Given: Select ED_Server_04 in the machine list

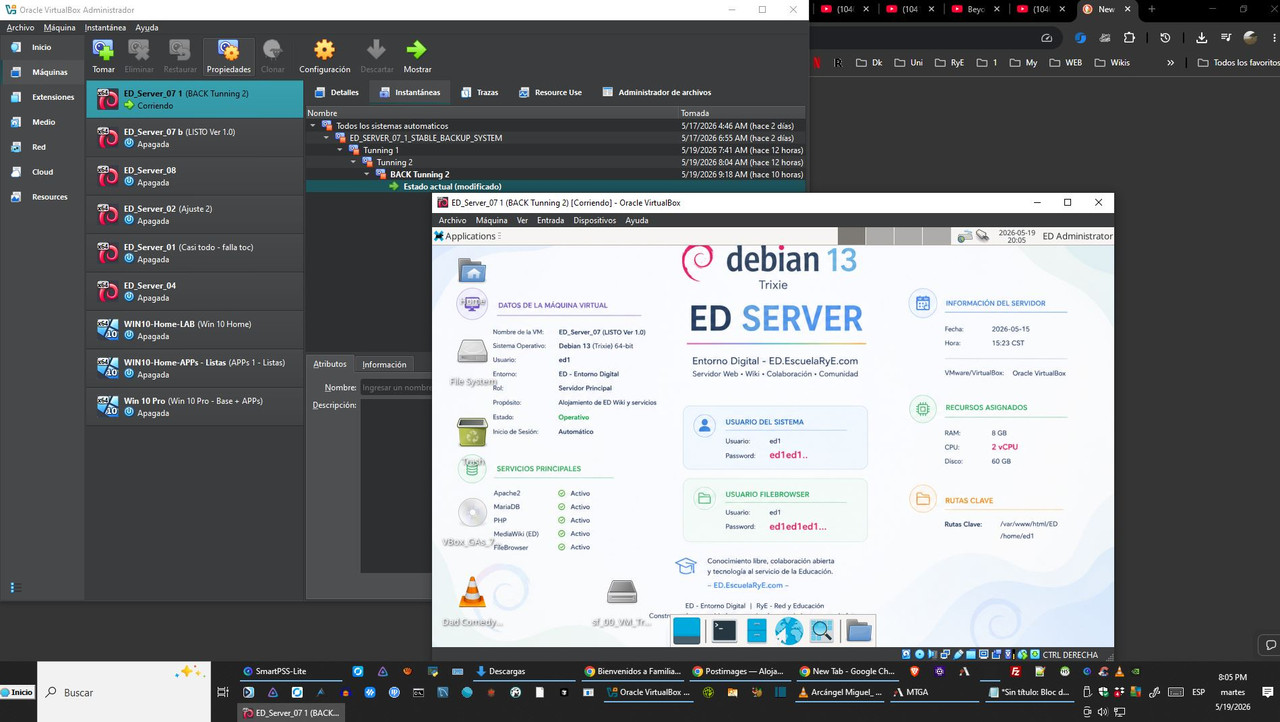Looking at the screenshot, I should [x=195, y=291].
